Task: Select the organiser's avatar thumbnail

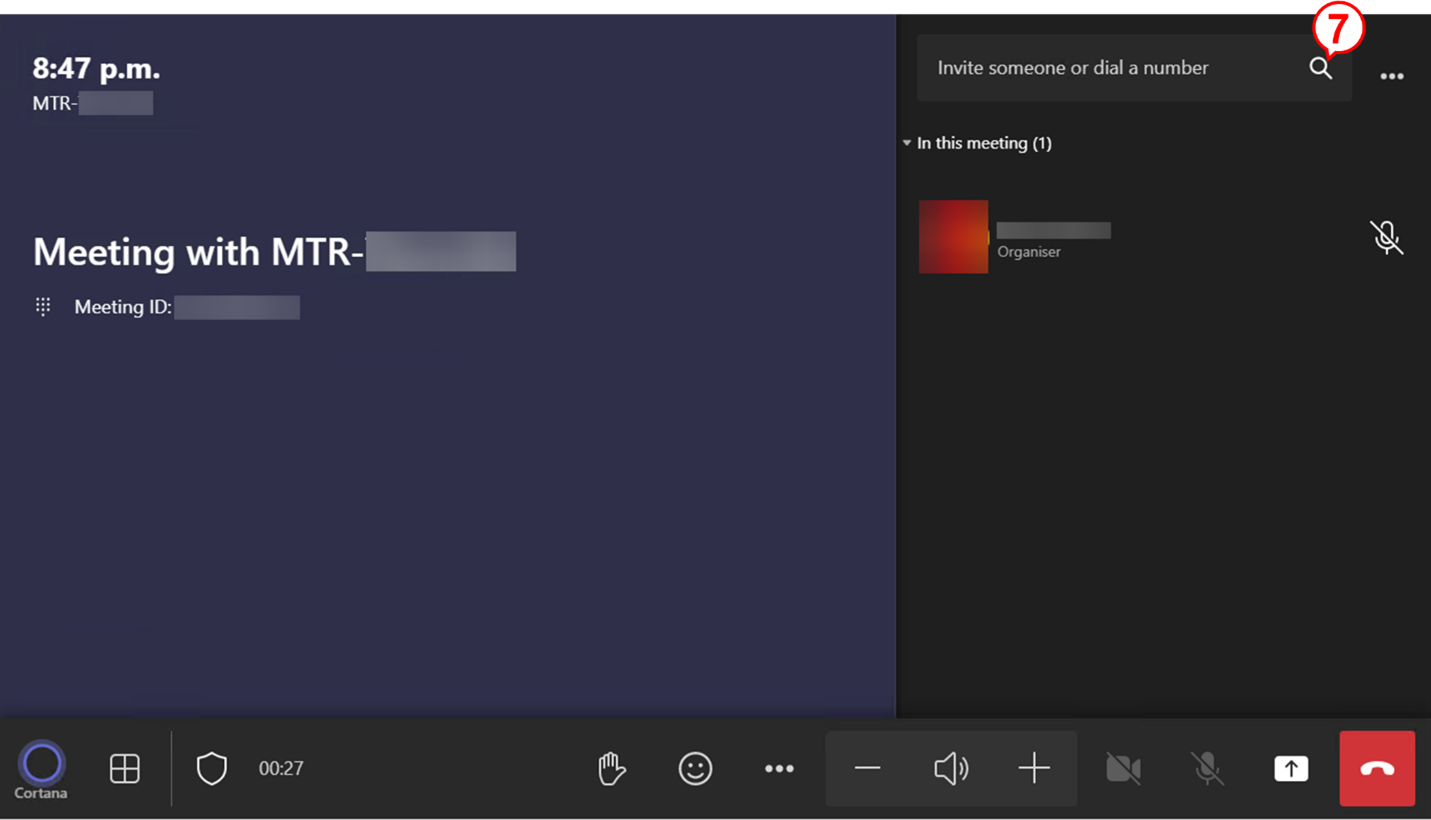Action: pyautogui.click(x=953, y=237)
